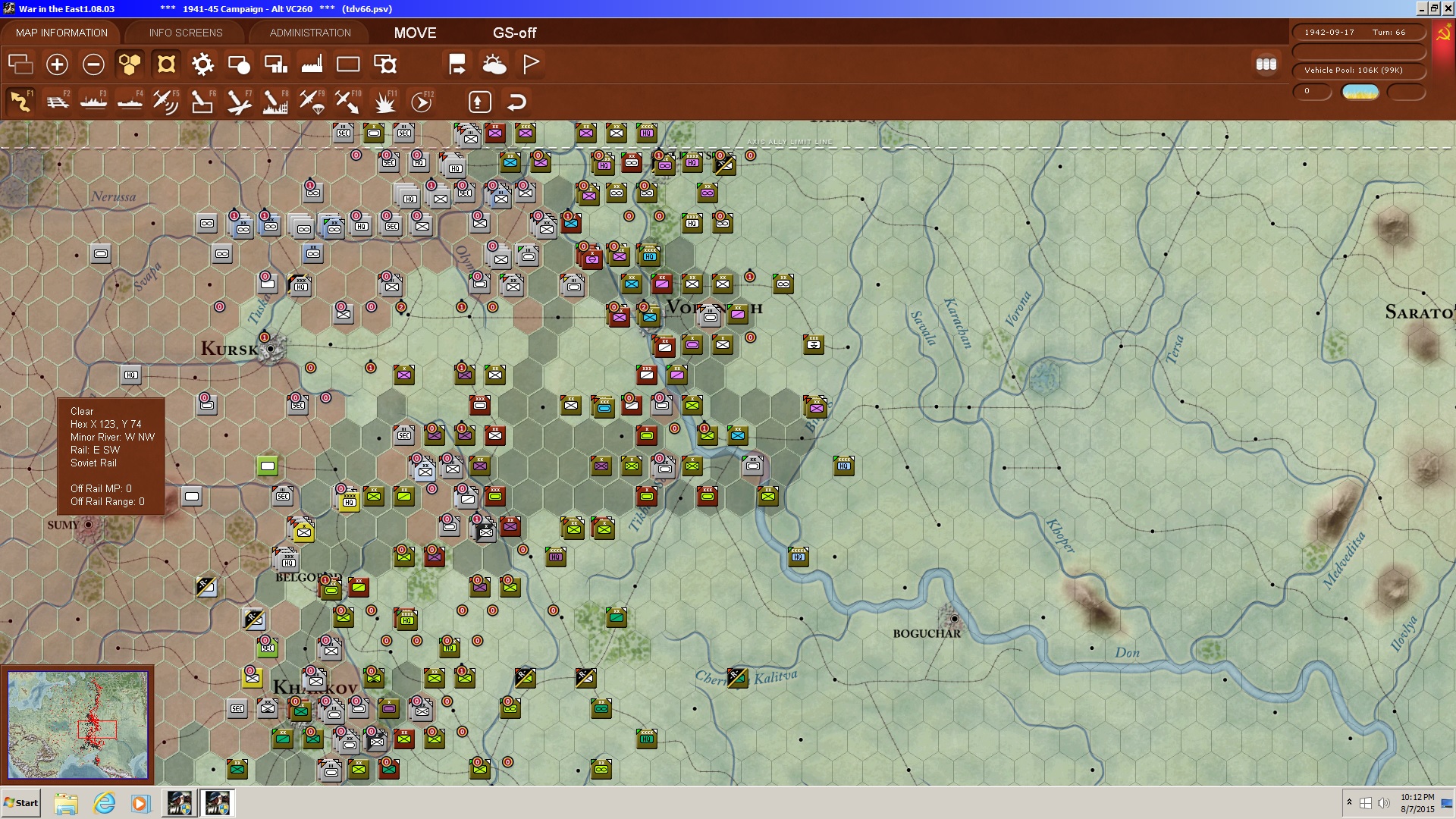The image size is (1456, 819).
Task: Zoom in with the plus icon
Action: pos(57,64)
